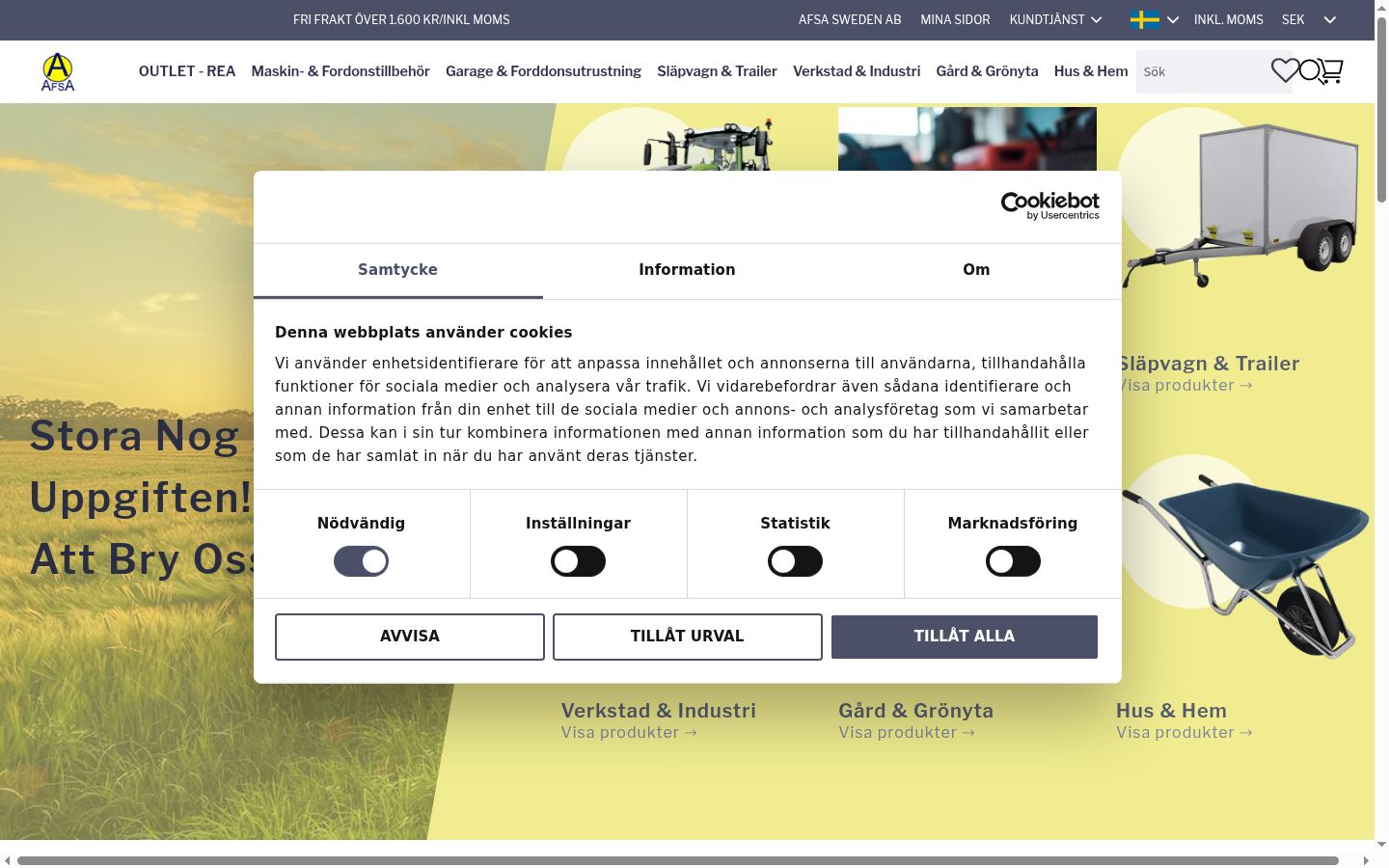Expand the language chevron beside flag
Viewport: 1389px width, 868px height.
pyautogui.click(x=1173, y=19)
